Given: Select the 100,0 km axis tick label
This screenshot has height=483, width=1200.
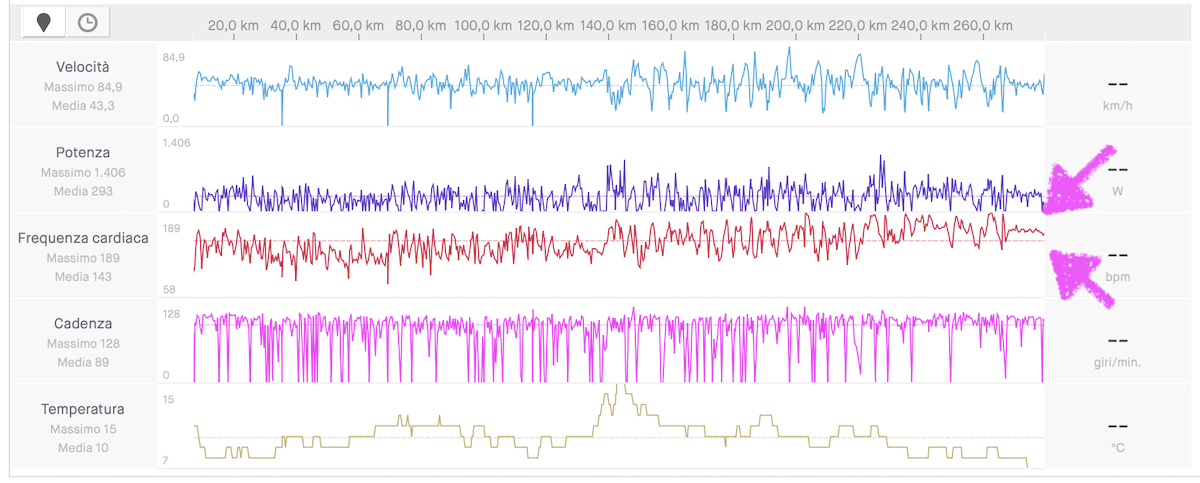Looking at the screenshot, I should pos(483,25).
